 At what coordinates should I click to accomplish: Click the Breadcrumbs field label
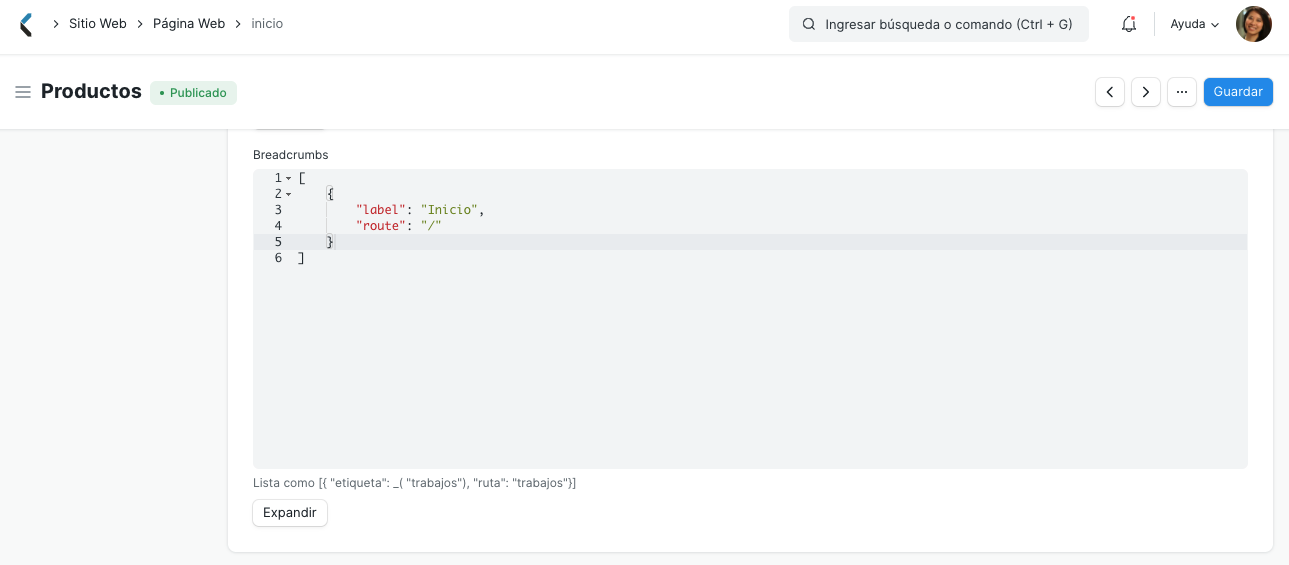click(290, 155)
